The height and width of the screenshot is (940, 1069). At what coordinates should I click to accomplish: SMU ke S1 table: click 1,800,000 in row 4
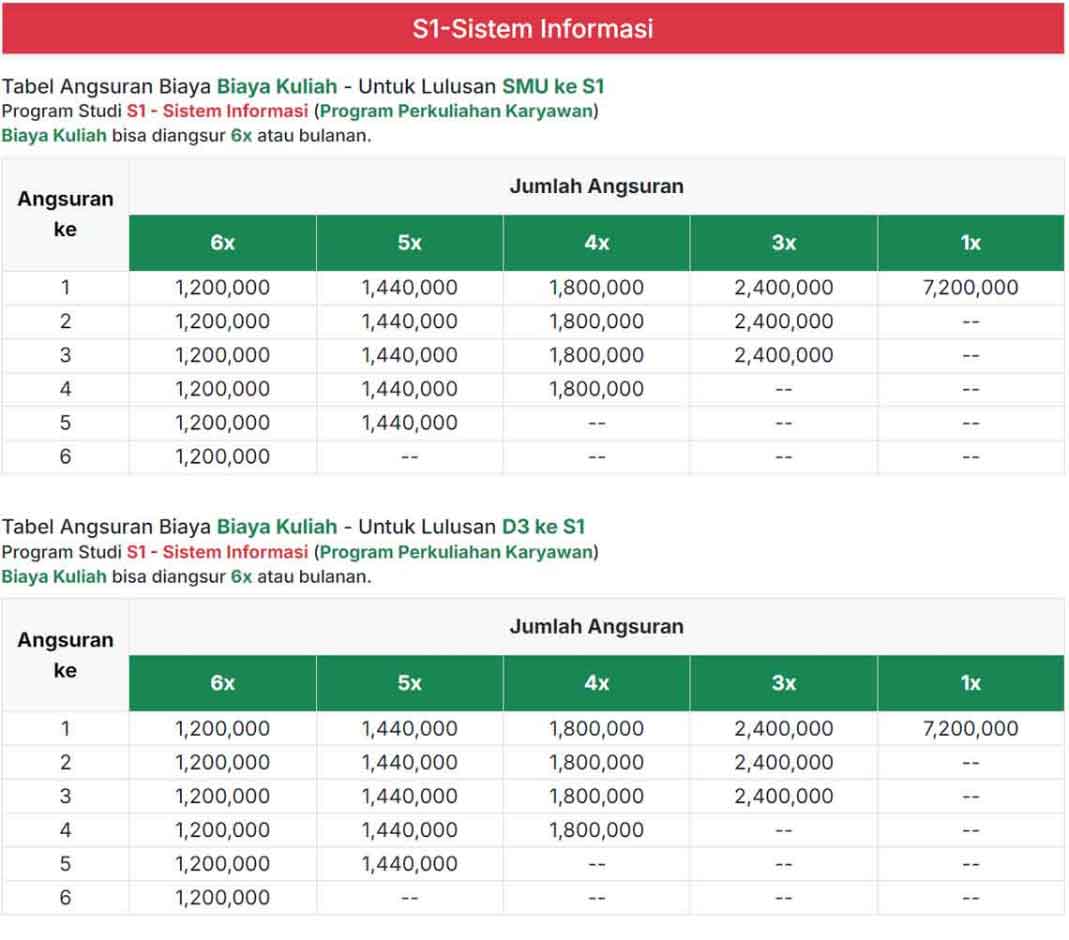point(597,389)
